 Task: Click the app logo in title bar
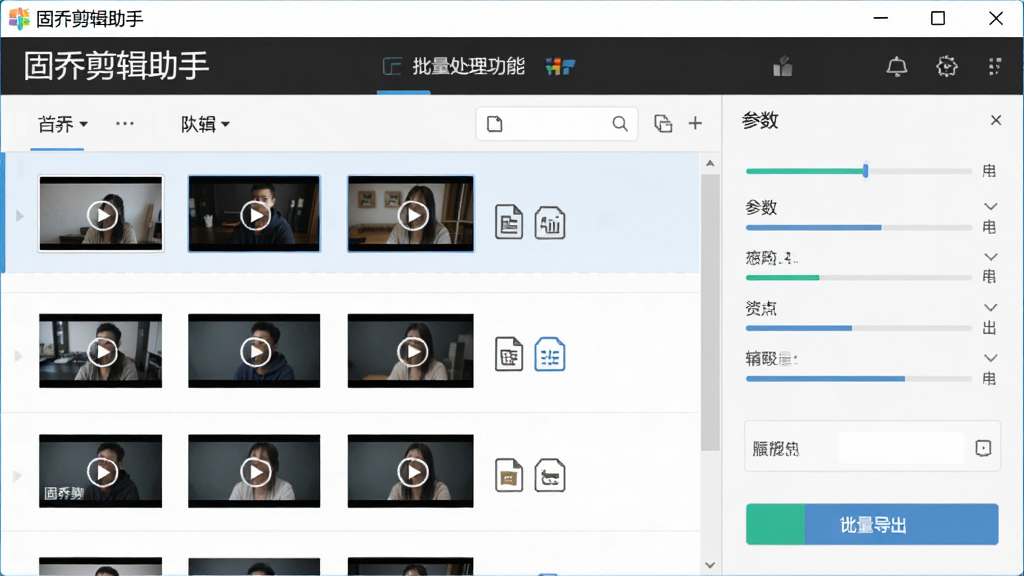pos(19,18)
